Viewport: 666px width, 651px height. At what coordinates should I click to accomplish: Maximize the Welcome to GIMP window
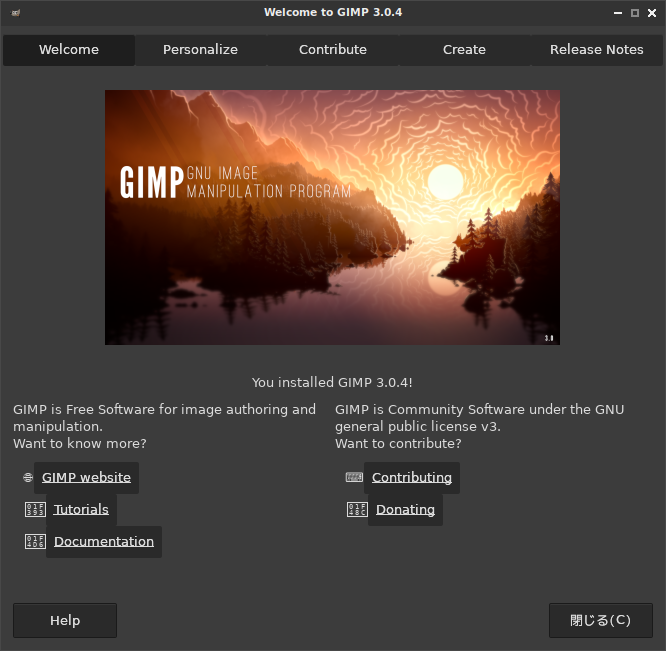[x=635, y=13]
